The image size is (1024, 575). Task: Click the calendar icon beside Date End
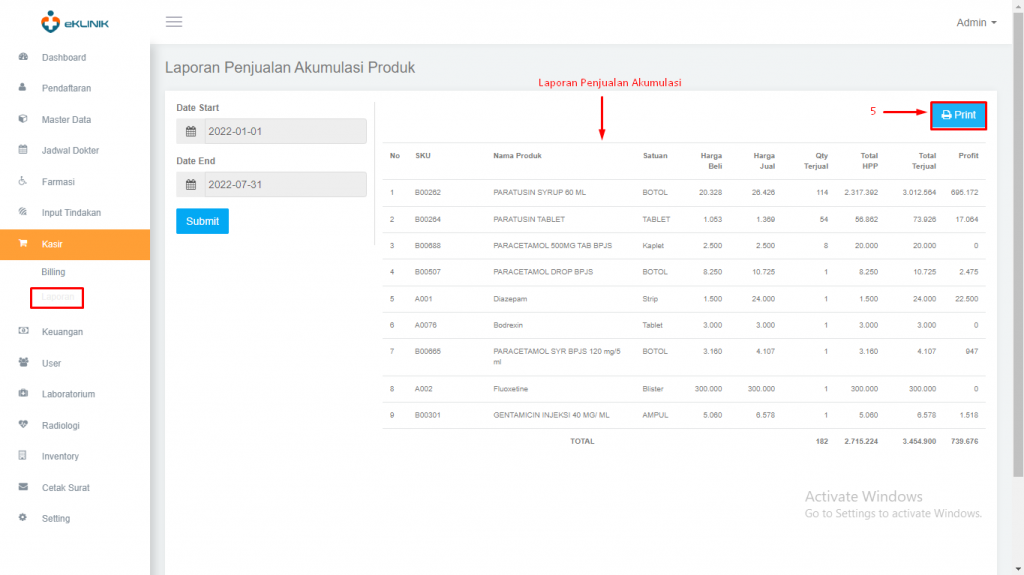[190, 185]
